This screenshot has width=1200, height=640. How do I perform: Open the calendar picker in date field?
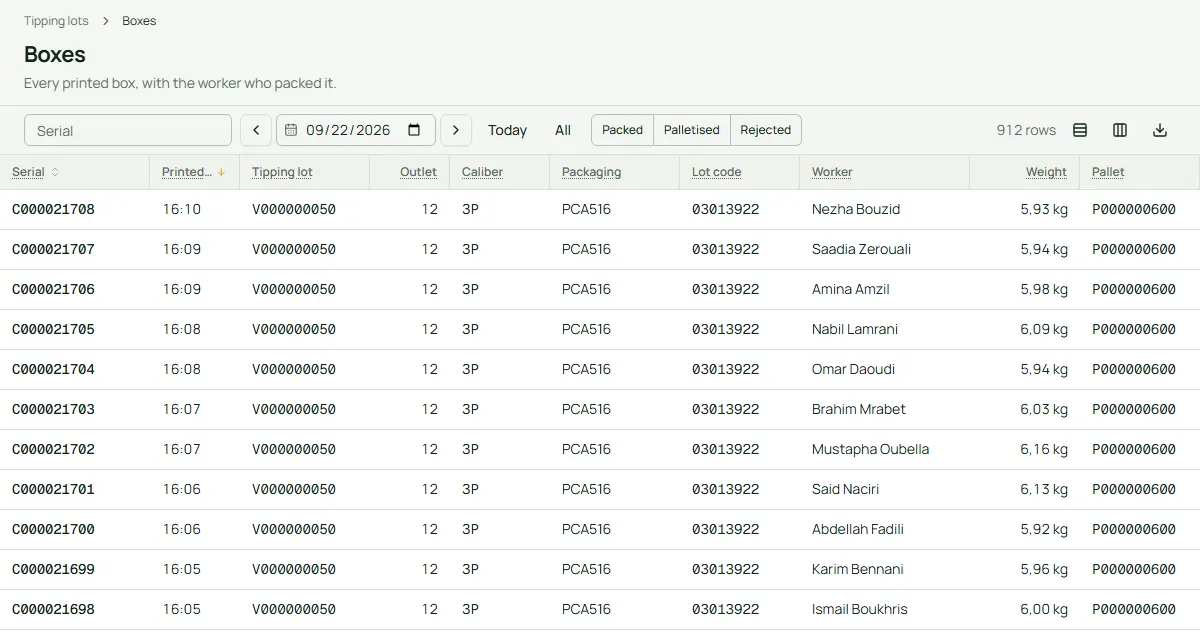pos(414,130)
